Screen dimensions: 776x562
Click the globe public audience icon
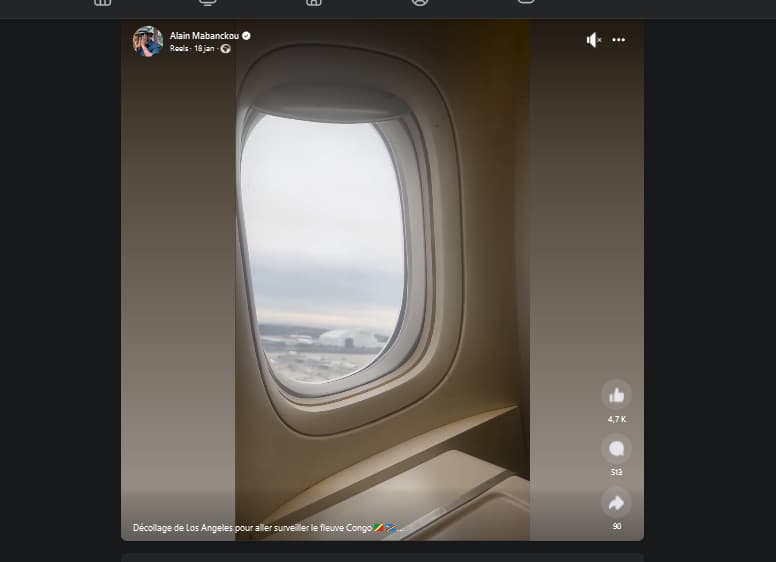click(226, 48)
